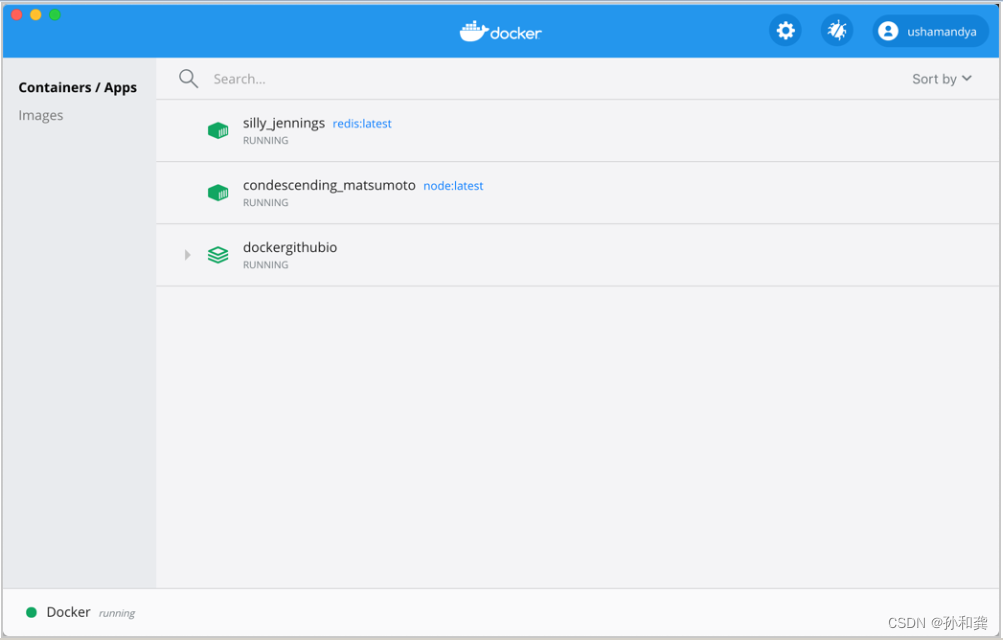This screenshot has height=640, width=1003.
Task: Click RUNNING status under dockergithubio
Action: coord(265,265)
